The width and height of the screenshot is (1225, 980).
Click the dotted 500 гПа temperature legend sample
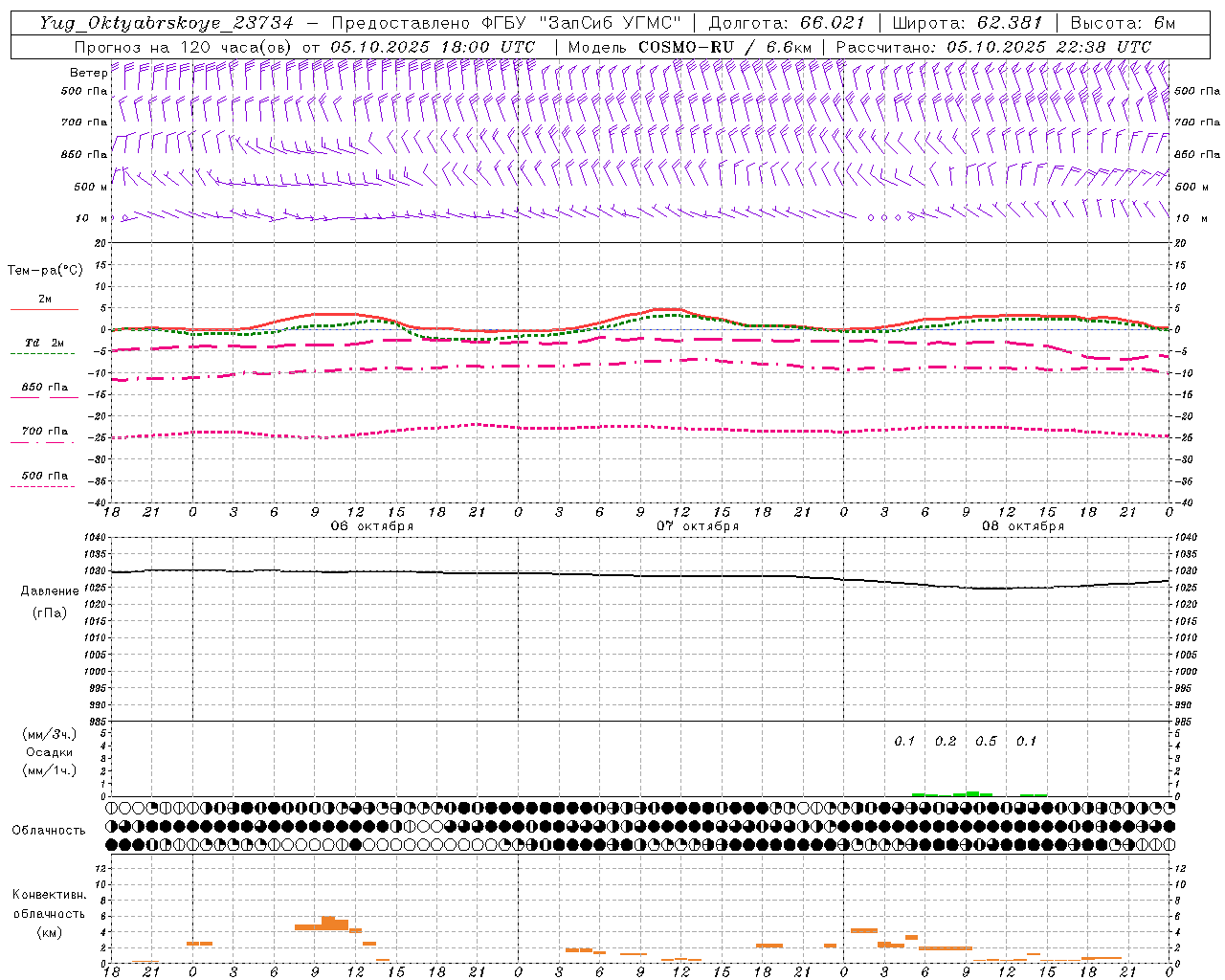42,486
